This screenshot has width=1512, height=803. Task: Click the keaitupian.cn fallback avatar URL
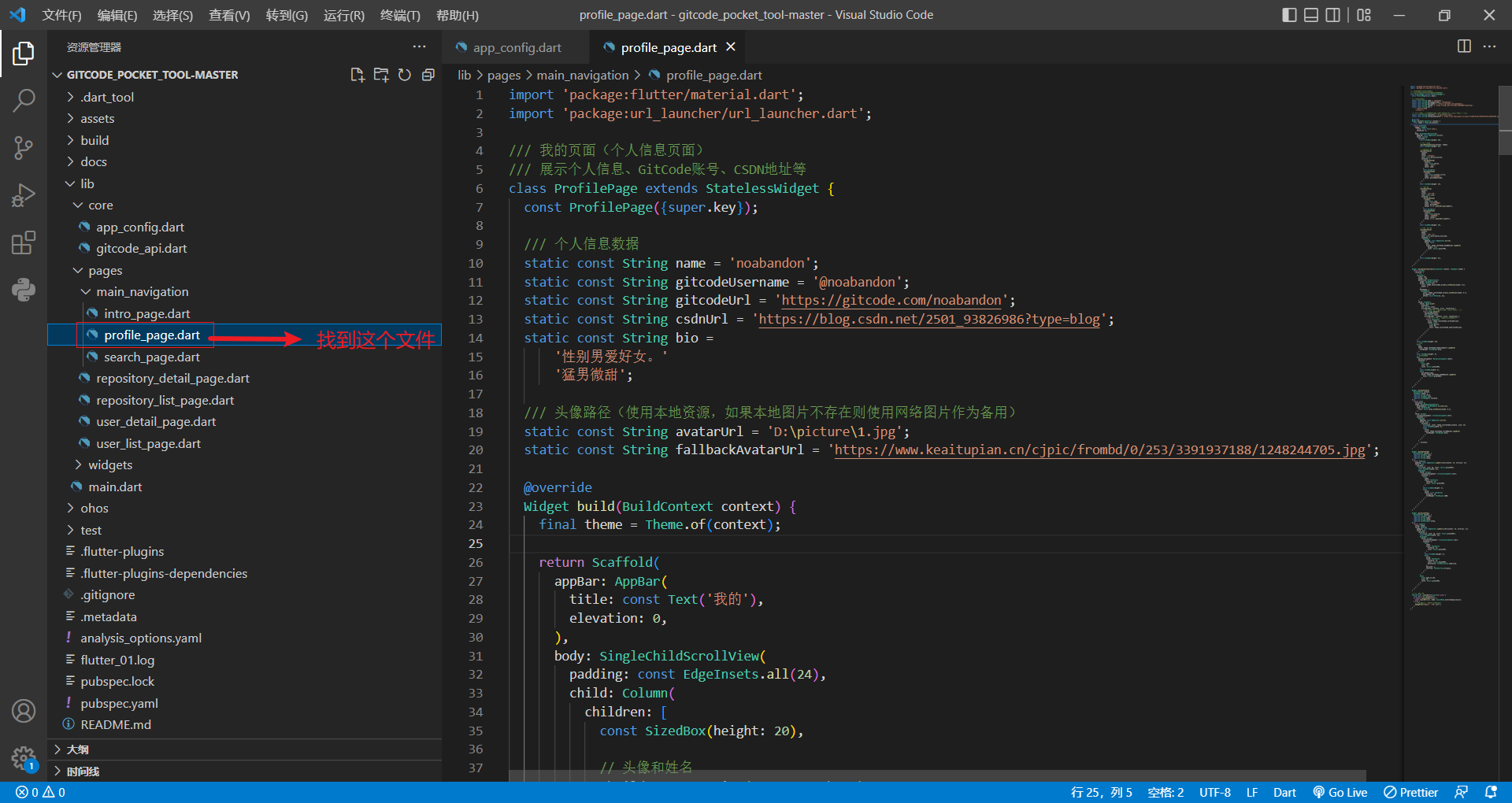(1100, 450)
